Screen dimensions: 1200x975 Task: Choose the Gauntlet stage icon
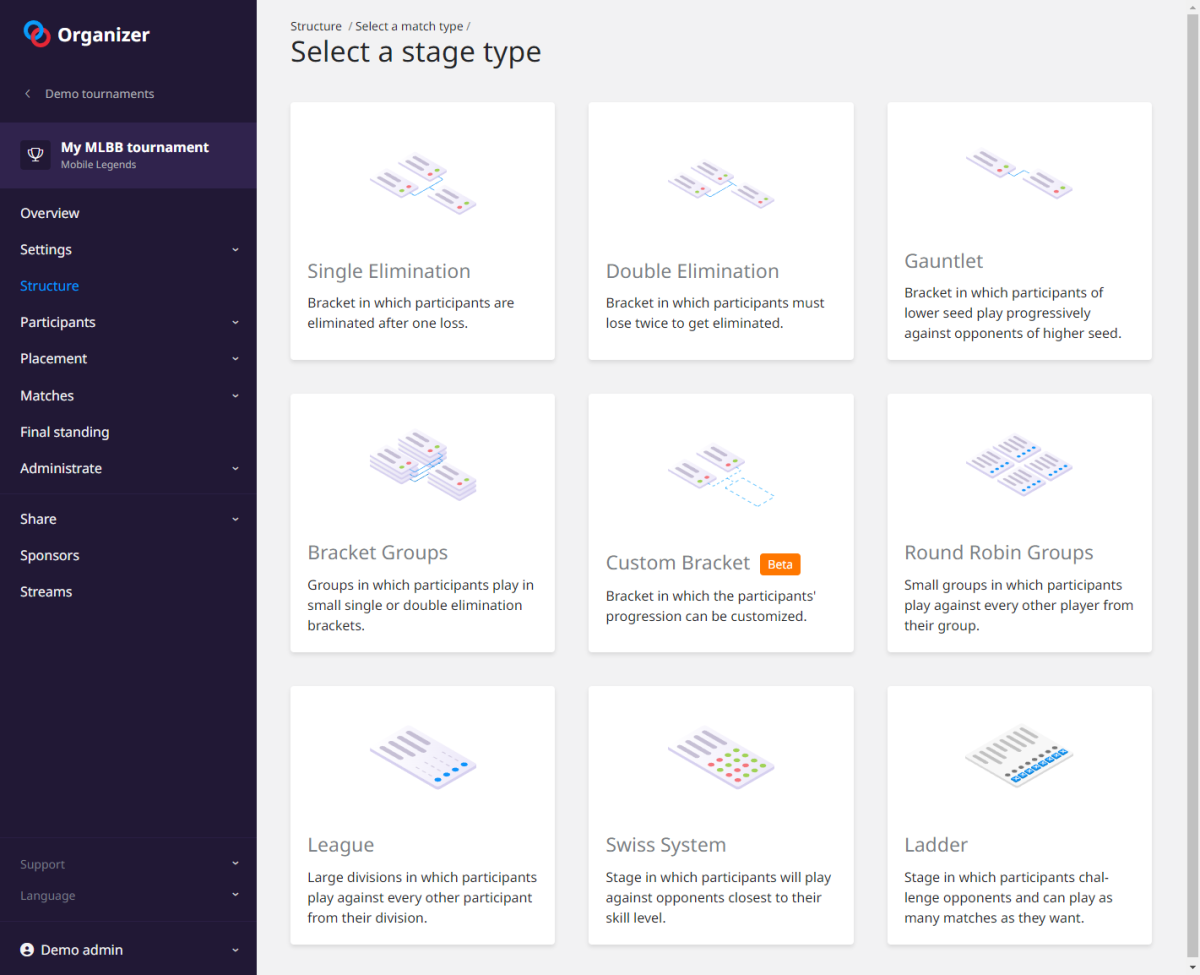1019,174
